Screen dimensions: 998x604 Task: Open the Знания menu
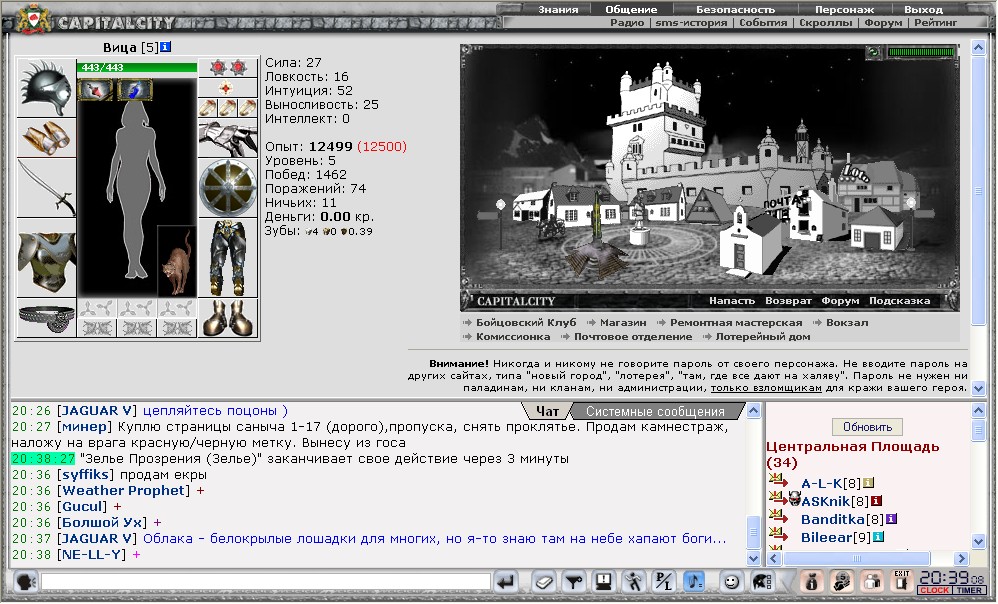point(558,10)
